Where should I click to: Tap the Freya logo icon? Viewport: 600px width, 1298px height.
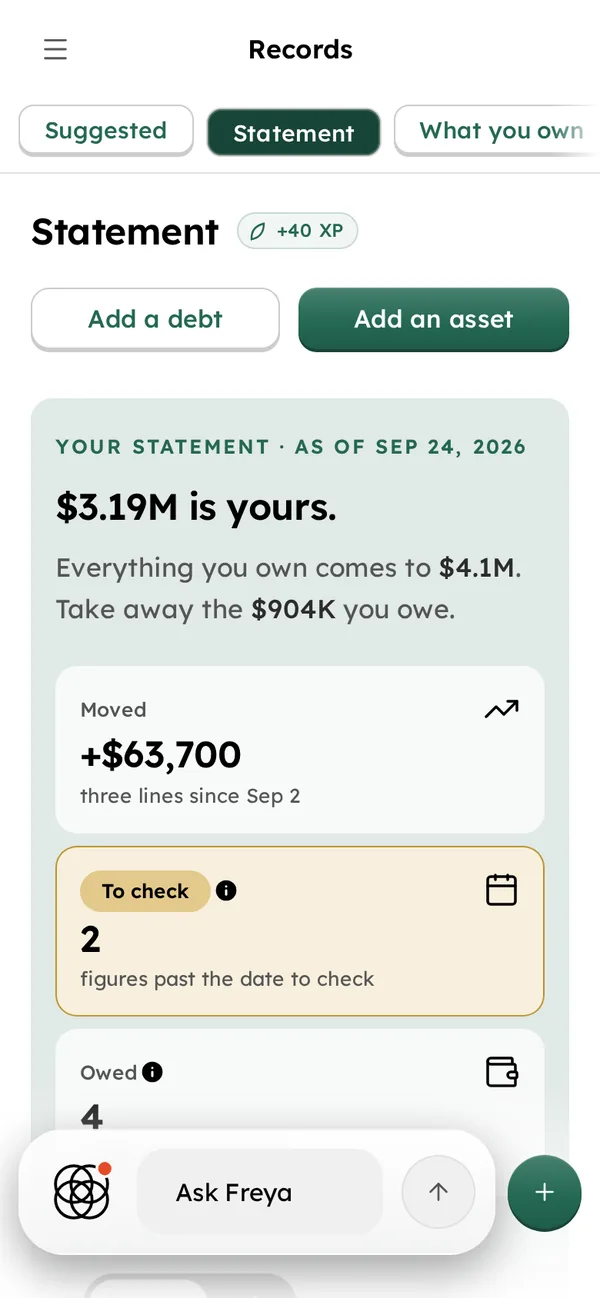(x=81, y=1191)
